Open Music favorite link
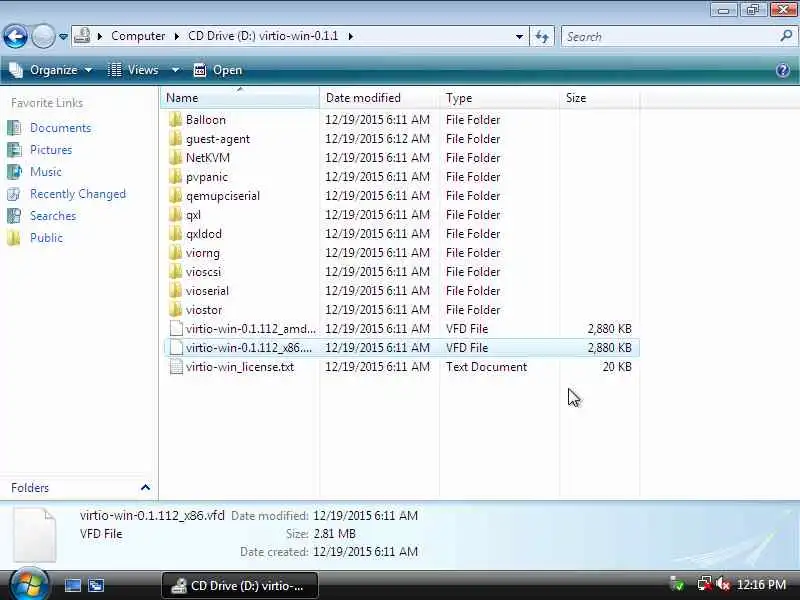Image resolution: width=800 pixels, height=600 pixels. pyautogui.click(x=45, y=171)
